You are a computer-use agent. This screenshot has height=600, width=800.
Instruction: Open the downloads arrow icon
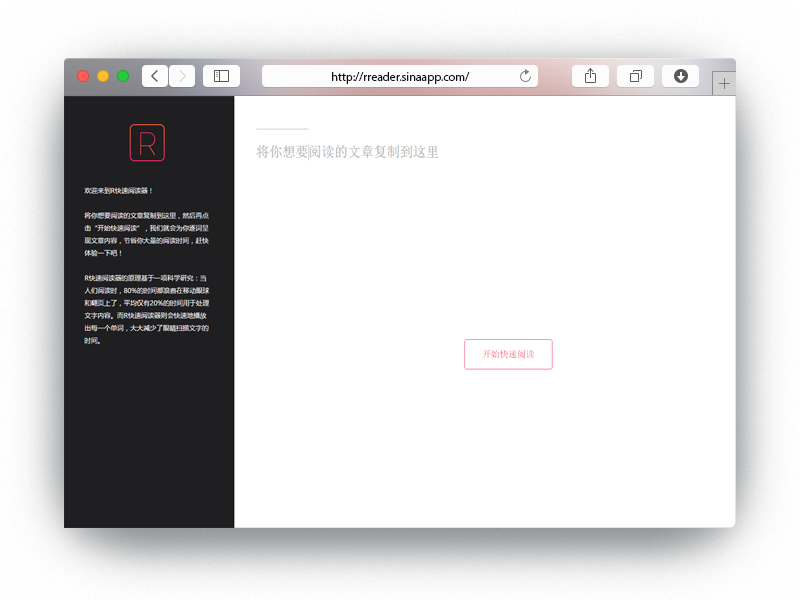[680, 77]
